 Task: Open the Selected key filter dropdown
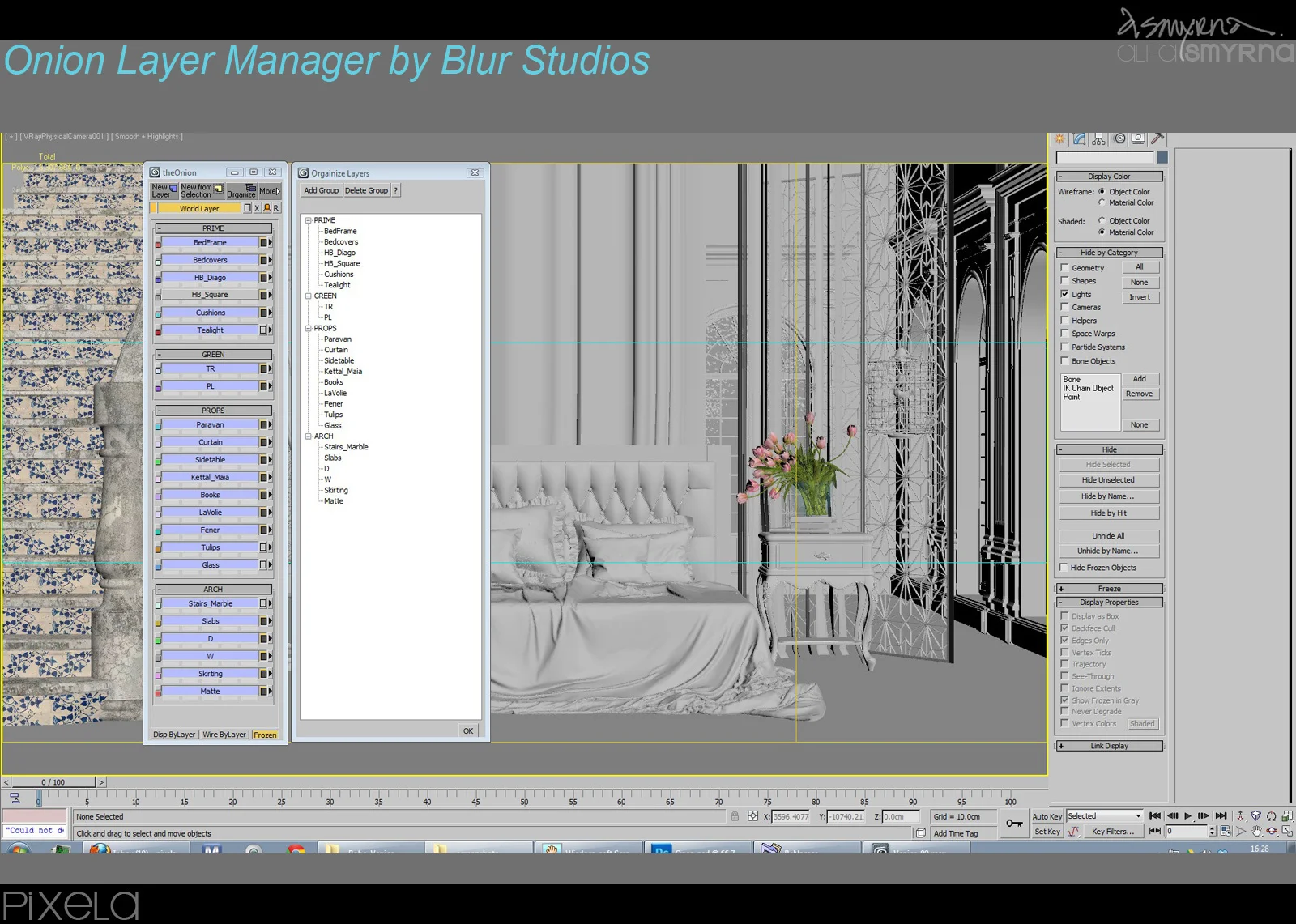click(1104, 815)
